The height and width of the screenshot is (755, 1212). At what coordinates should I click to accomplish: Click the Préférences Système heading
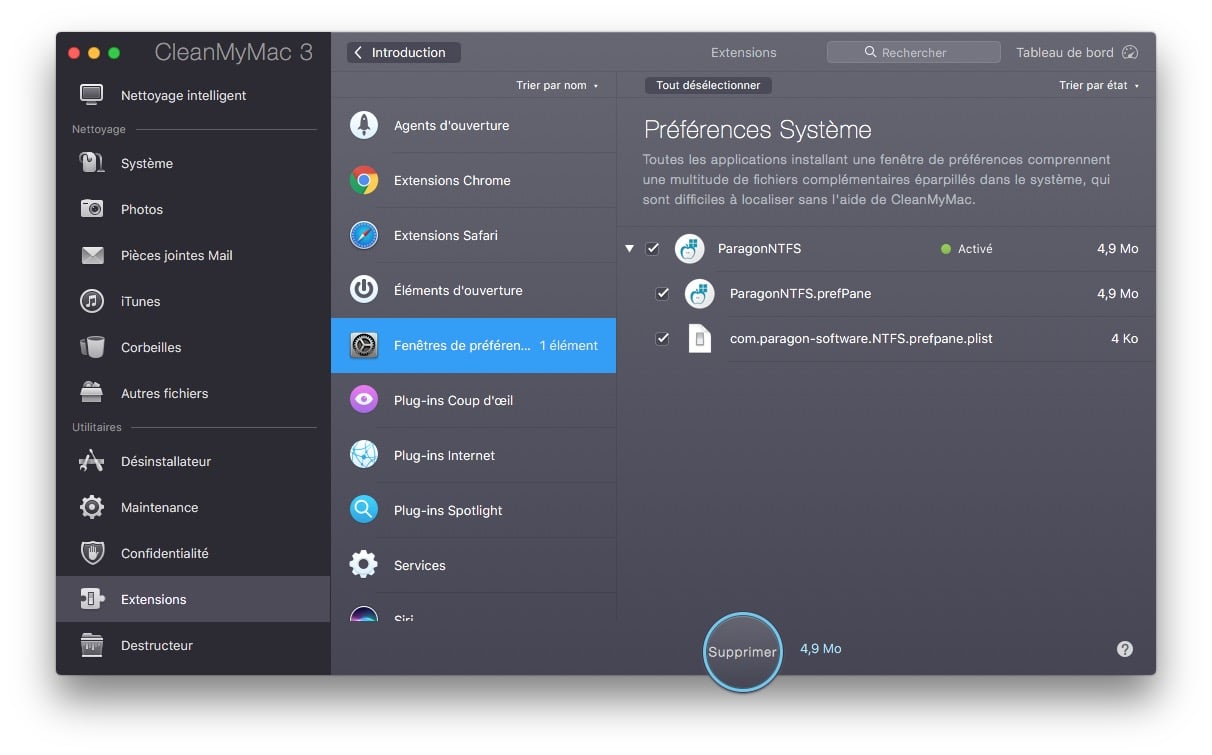[x=758, y=130]
